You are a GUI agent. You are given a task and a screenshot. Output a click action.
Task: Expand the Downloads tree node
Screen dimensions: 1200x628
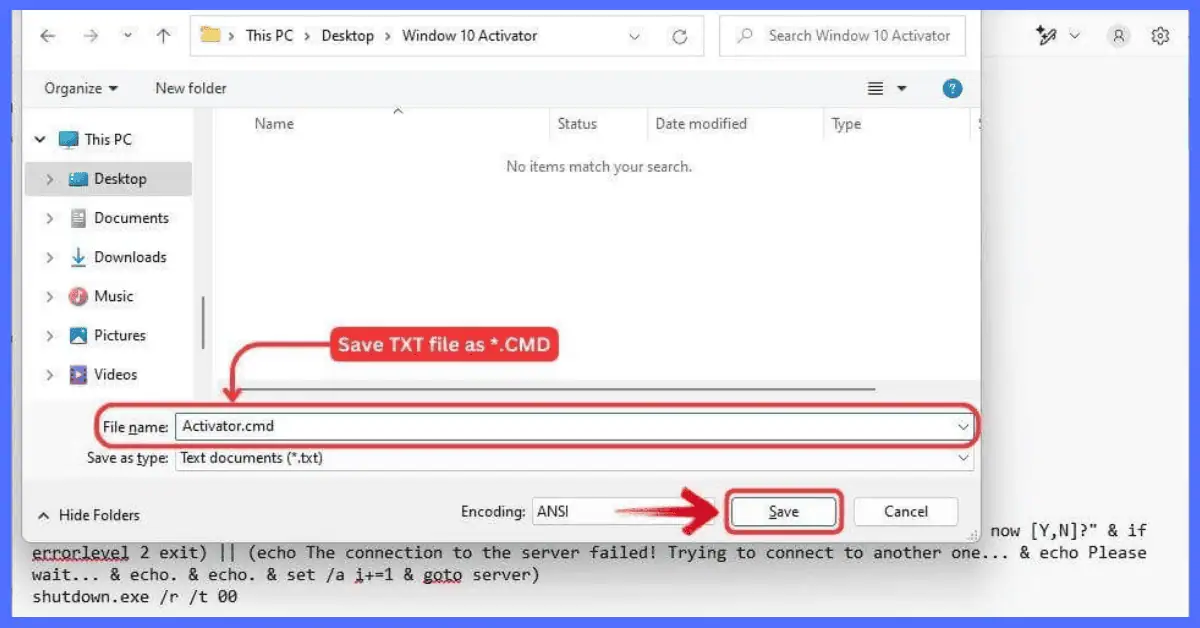(49, 257)
